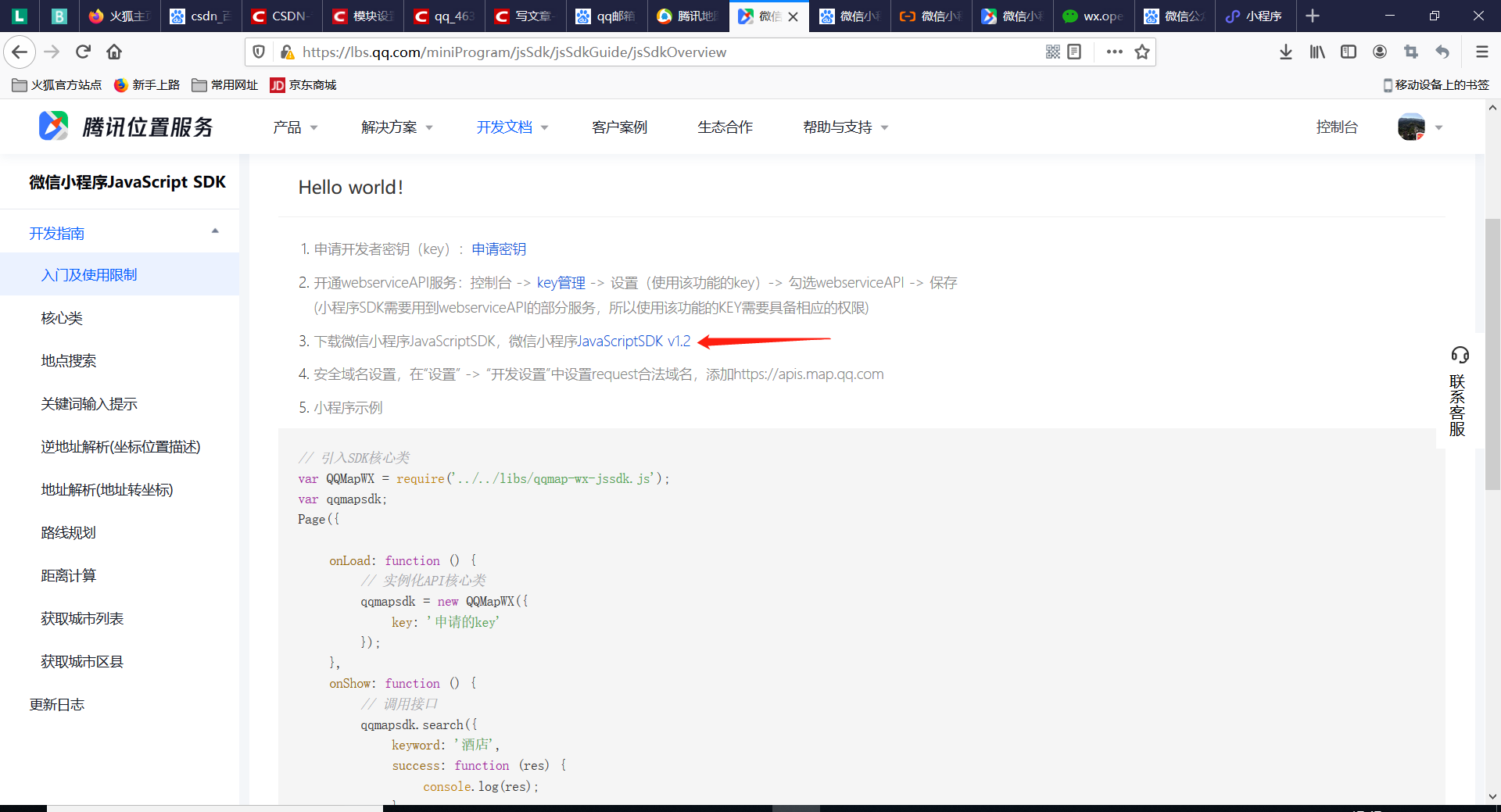Select 核心类 in the sidebar
The height and width of the screenshot is (812, 1501).
click(x=62, y=318)
